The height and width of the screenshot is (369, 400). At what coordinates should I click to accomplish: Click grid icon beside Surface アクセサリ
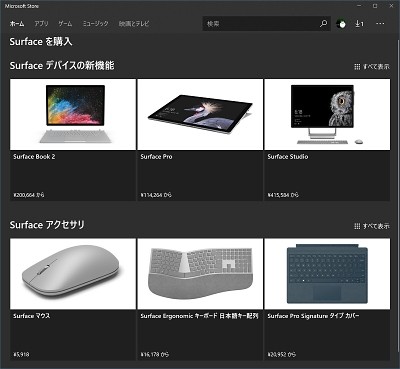pos(357,226)
